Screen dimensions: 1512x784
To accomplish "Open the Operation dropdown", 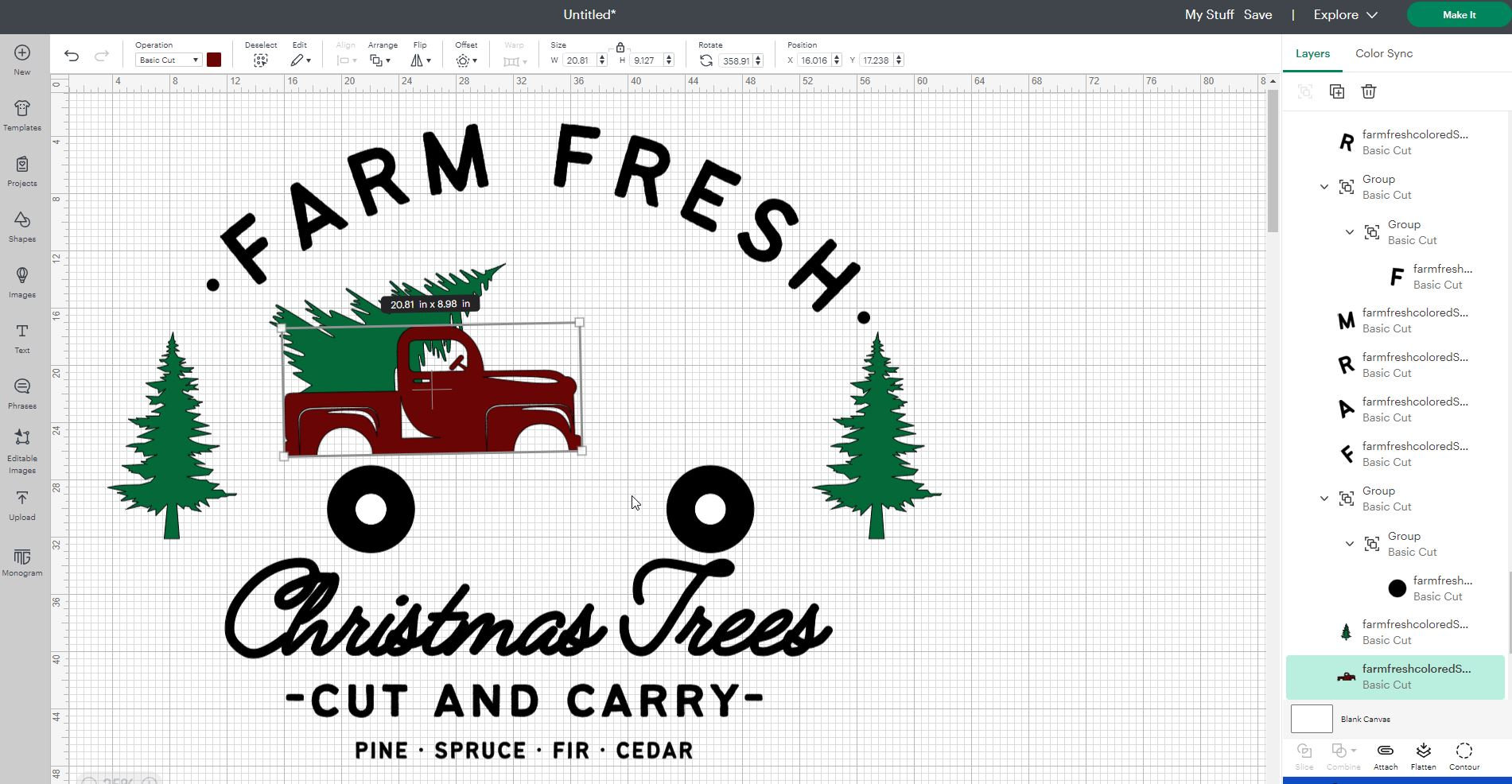I will coord(167,60).
